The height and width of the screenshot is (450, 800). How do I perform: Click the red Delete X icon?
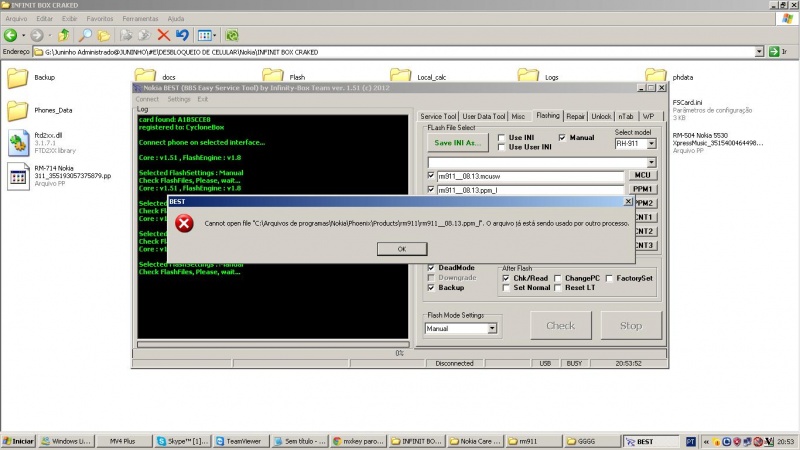164,35
